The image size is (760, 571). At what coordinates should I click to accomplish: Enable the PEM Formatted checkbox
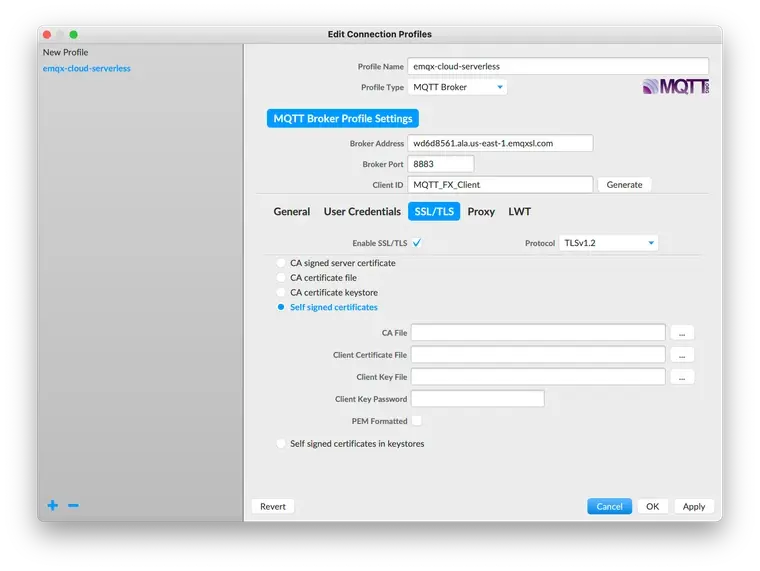417,421
